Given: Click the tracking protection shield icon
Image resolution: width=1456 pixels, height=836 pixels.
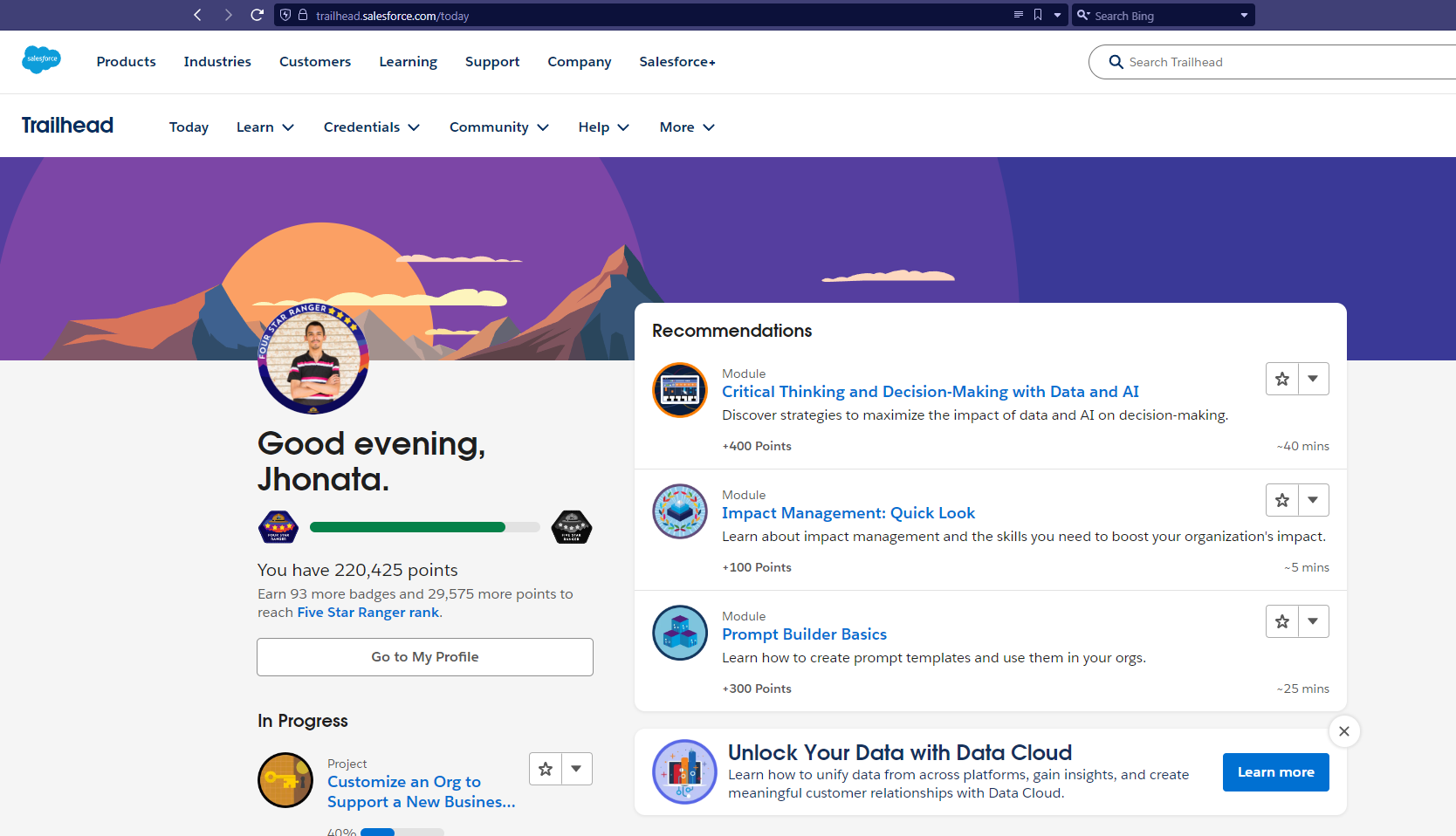Looking at the screenshot, I should click(285, 15).
